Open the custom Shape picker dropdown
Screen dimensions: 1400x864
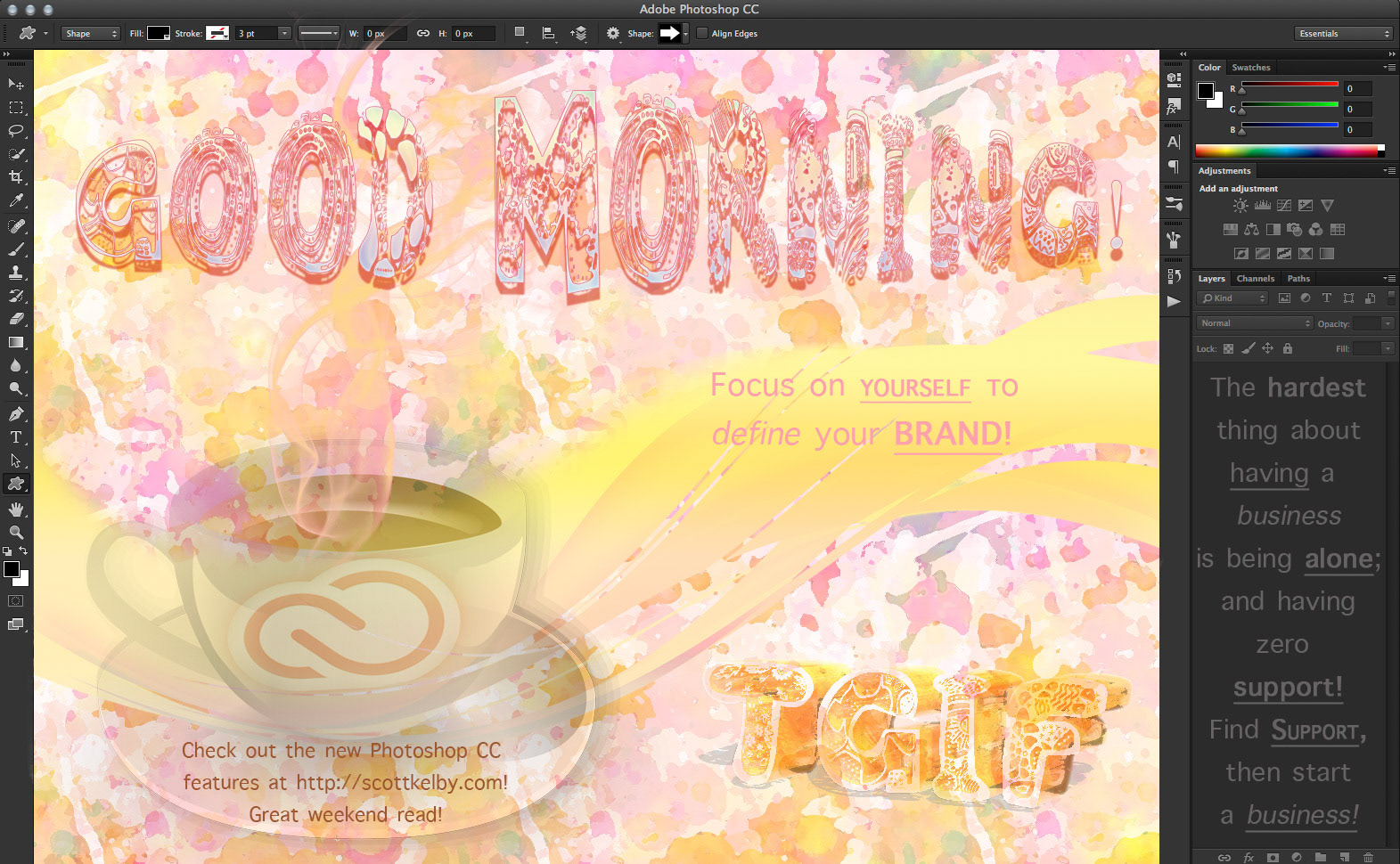(x=685, y=34)
